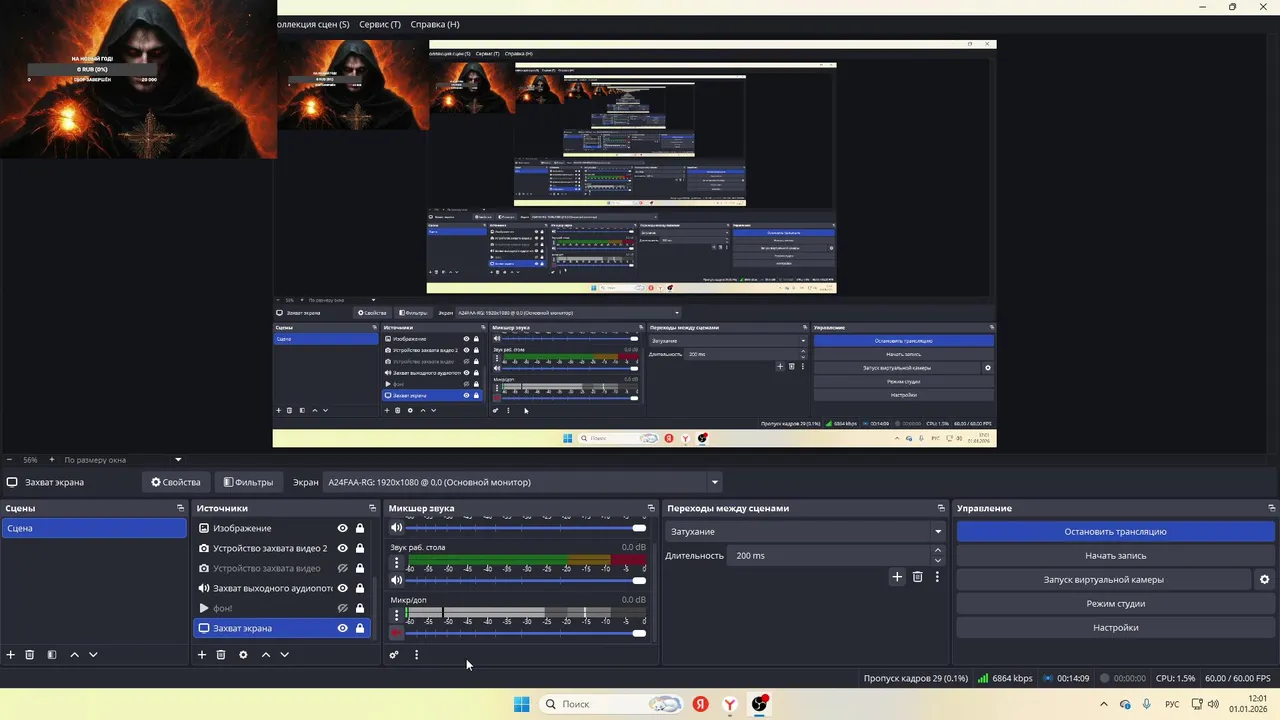The image size is (1280, 720).
Task: Hide Захват экрана source eye icon
Action: pos(342,628)
